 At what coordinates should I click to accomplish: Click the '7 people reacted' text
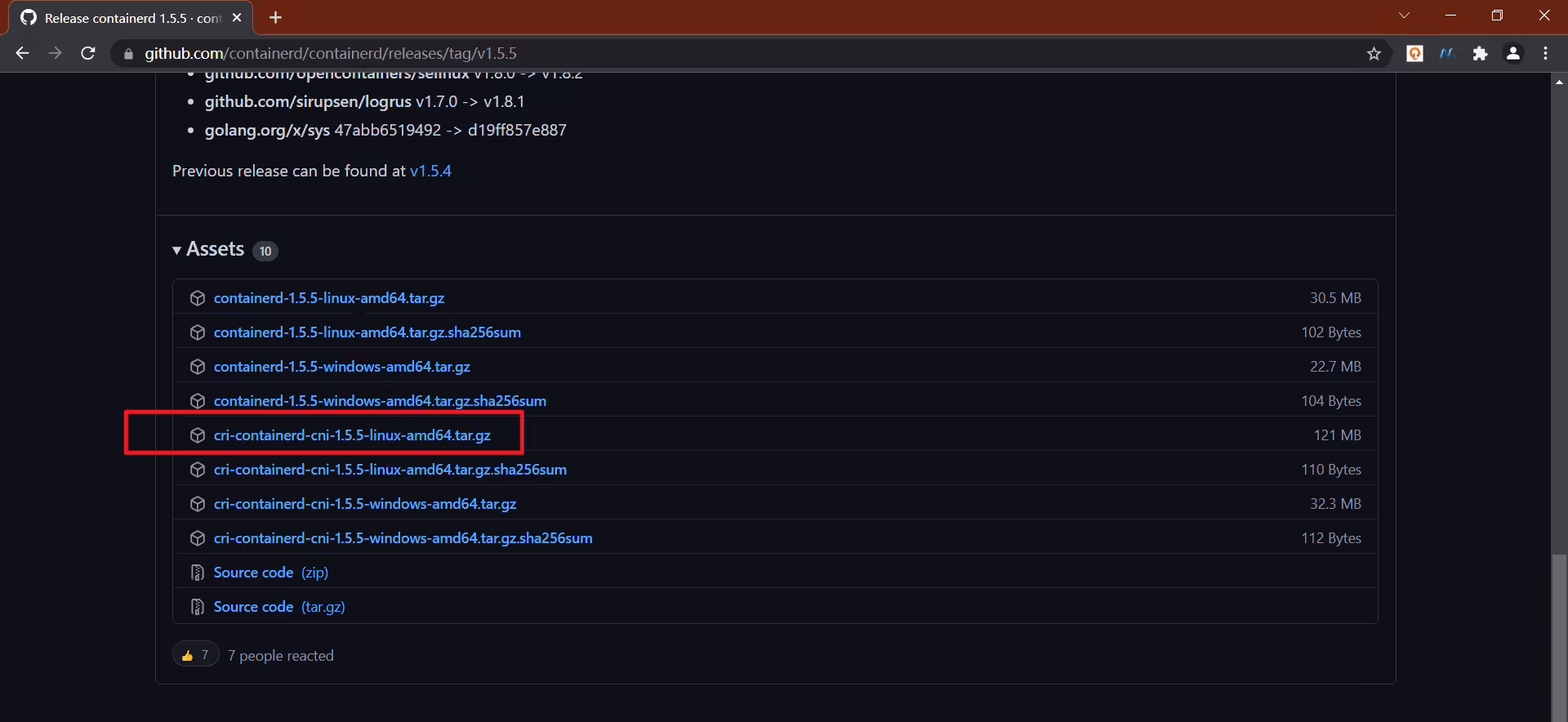tap(281, 656)
